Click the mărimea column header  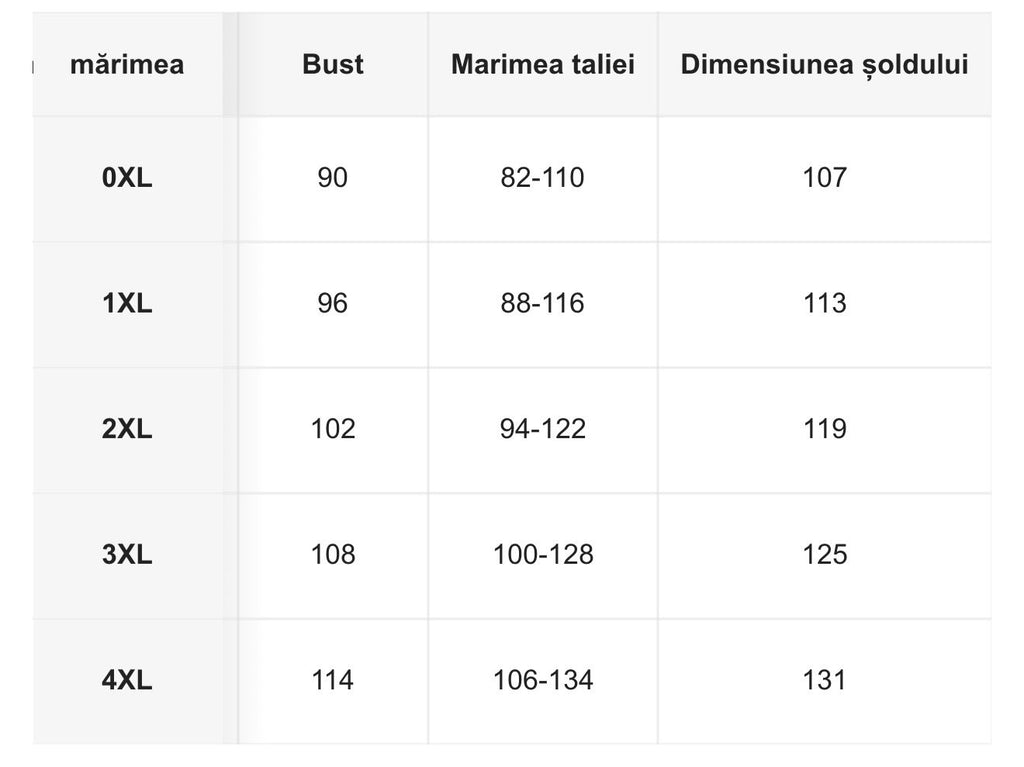pyautogui.click(x=127, y=65)
